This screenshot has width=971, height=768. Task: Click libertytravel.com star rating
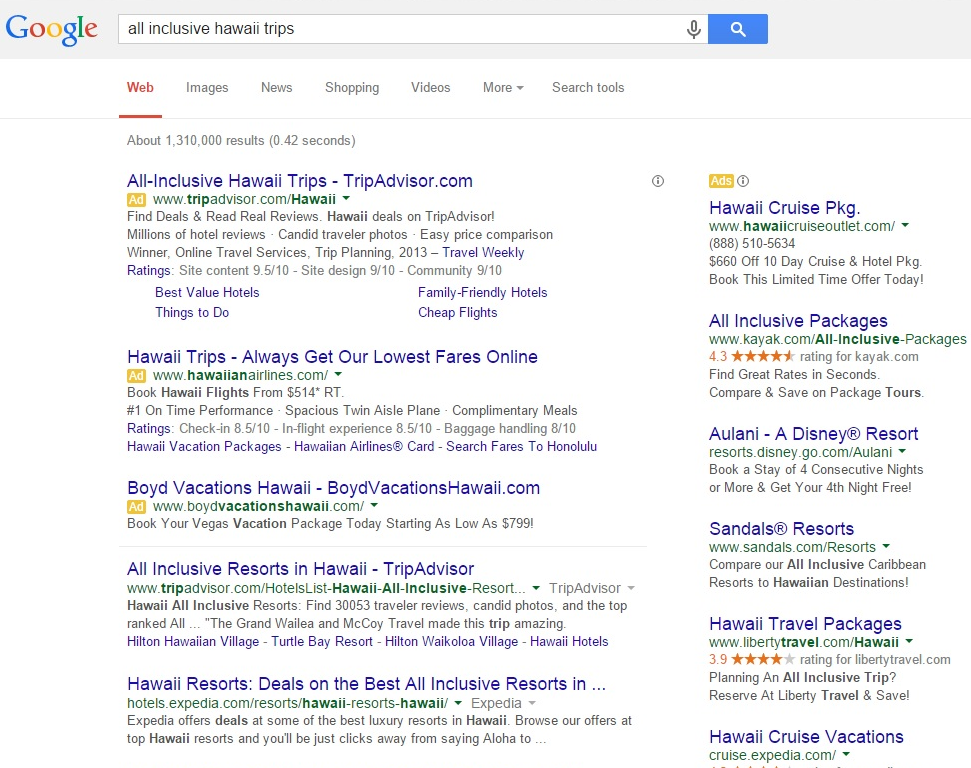coord(762,659)
